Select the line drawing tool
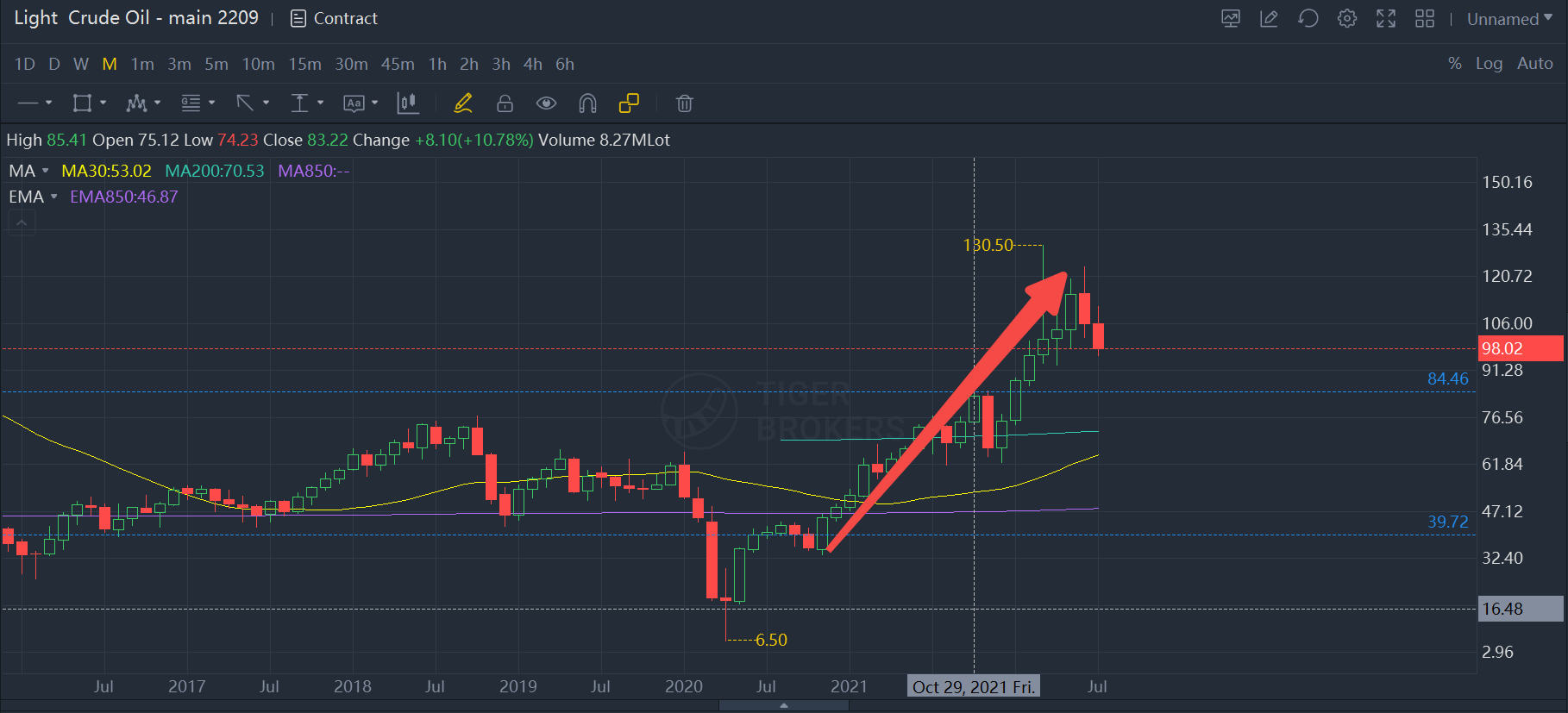1568x713 pixels. click(28, 103)
